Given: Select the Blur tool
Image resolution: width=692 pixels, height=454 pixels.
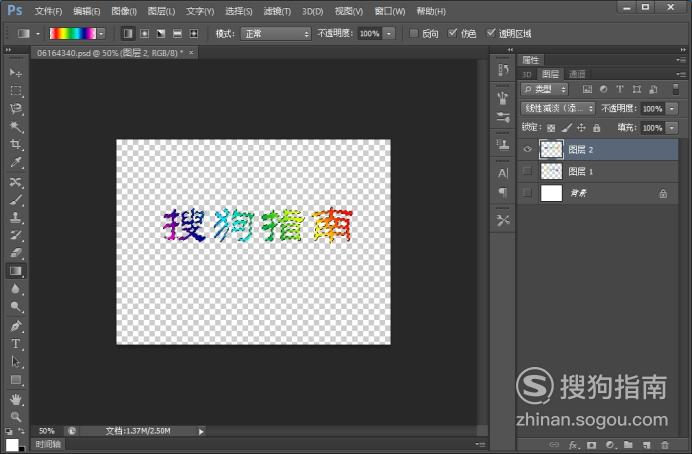Looking at the screenshot, I should [16, 289].
